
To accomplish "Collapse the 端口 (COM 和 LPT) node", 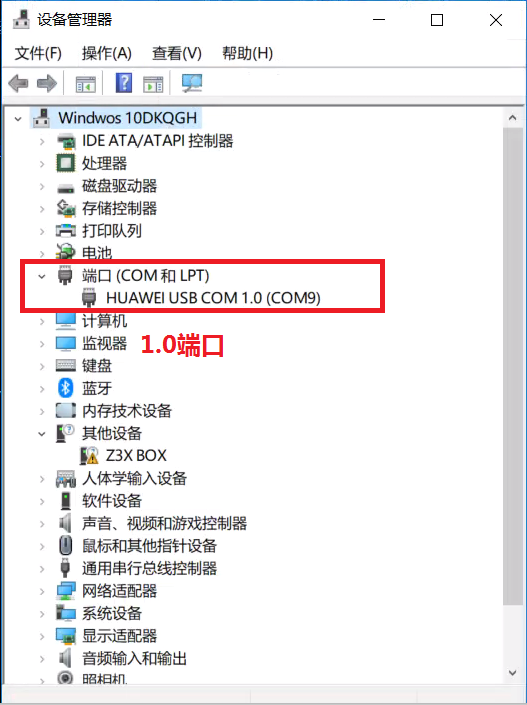I will (42, 276).
